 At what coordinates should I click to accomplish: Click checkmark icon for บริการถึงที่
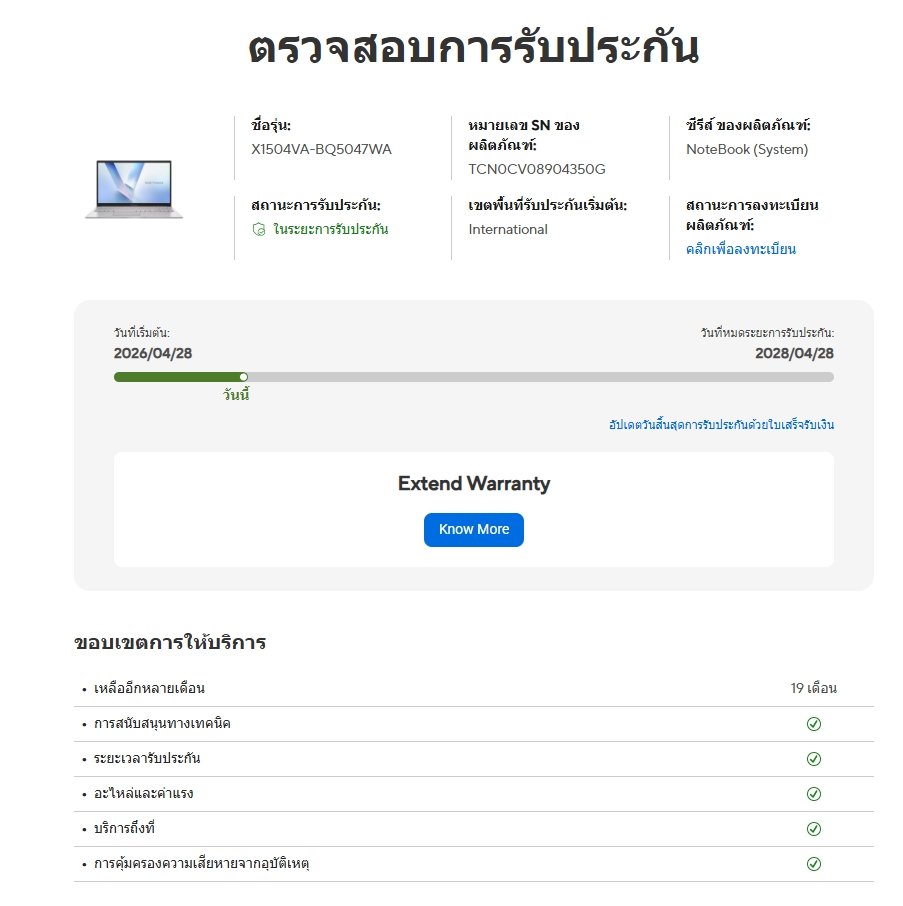(813, 829)
